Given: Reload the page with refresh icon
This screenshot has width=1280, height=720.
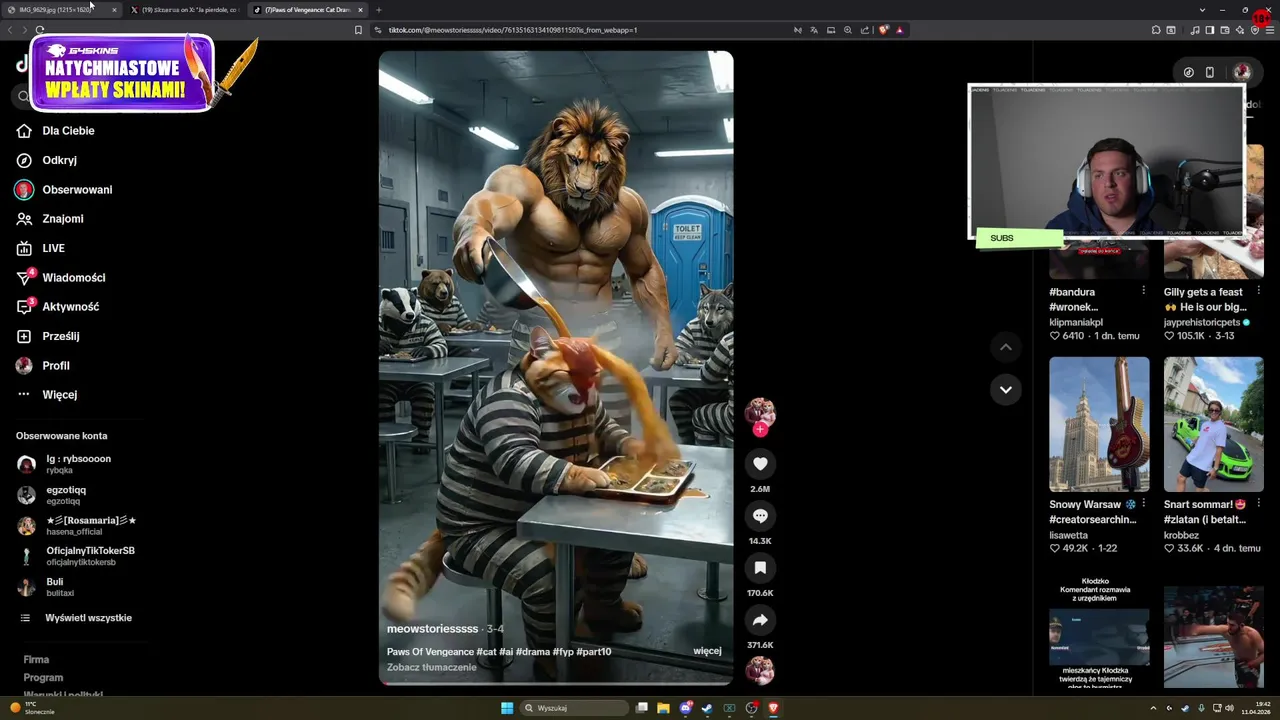Looking at the screenshot, I should tap(40, 30).
